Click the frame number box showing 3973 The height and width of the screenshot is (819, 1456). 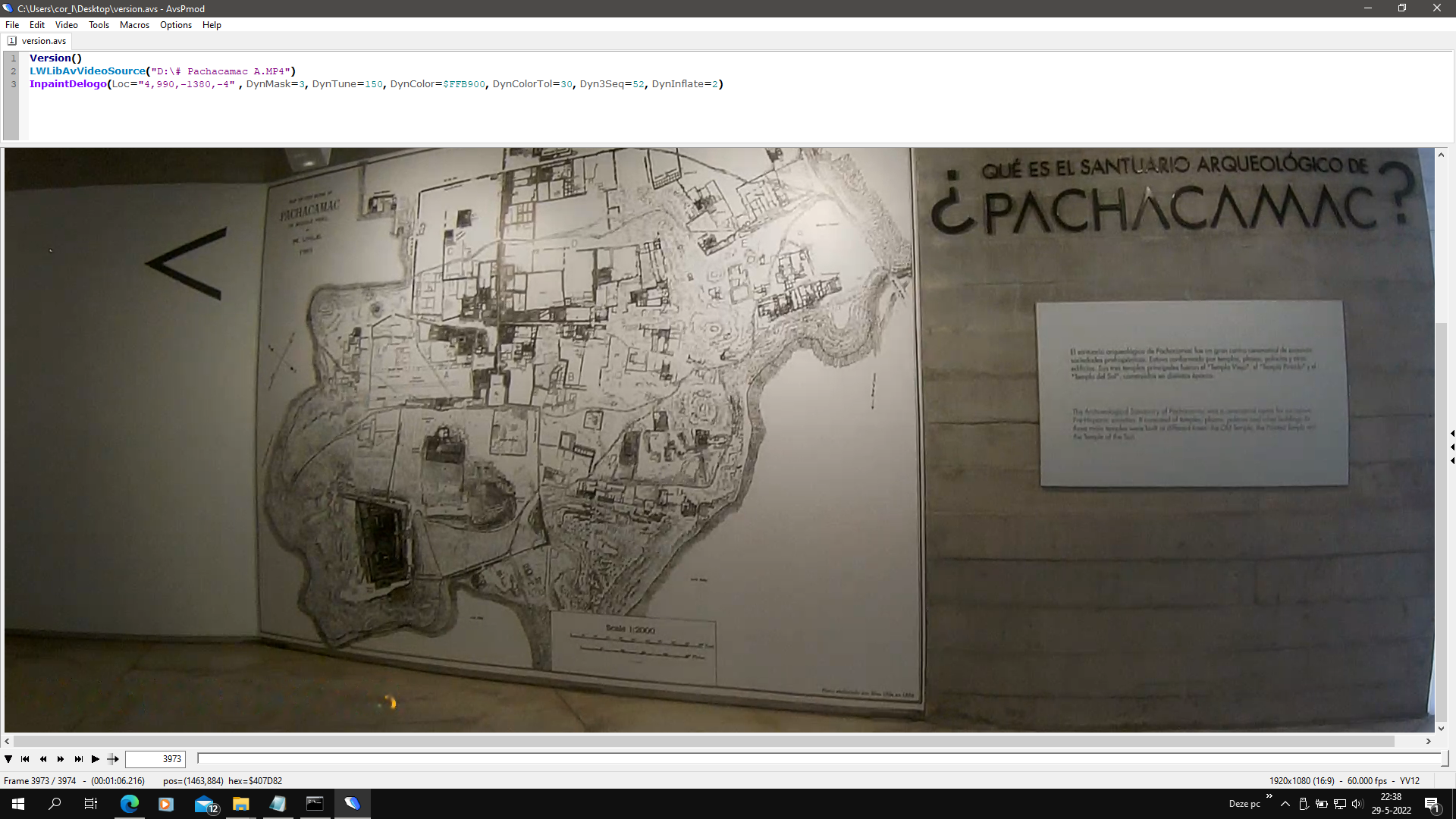point(155,759)
